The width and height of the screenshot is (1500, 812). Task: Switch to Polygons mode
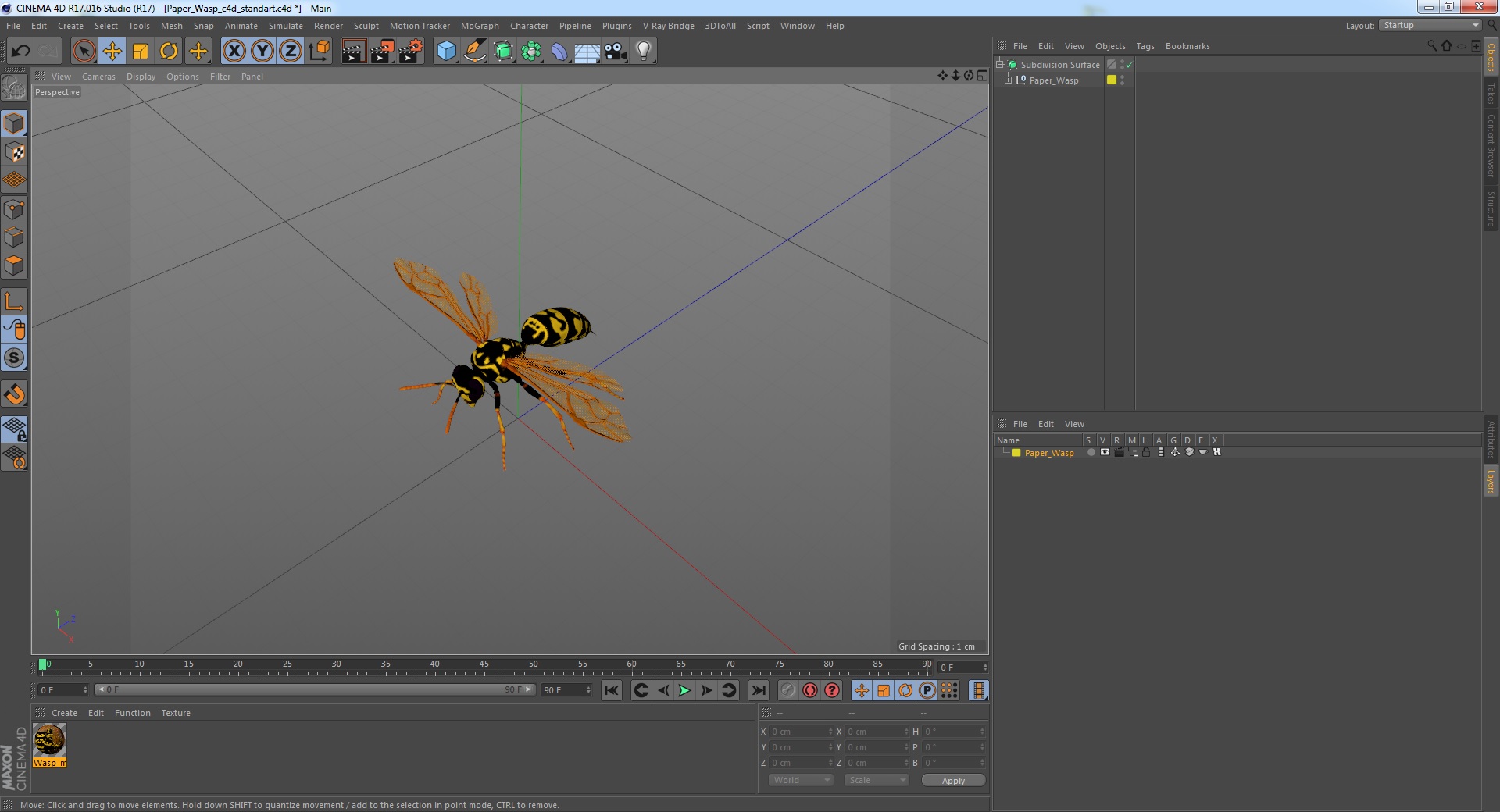pos(14,265)
